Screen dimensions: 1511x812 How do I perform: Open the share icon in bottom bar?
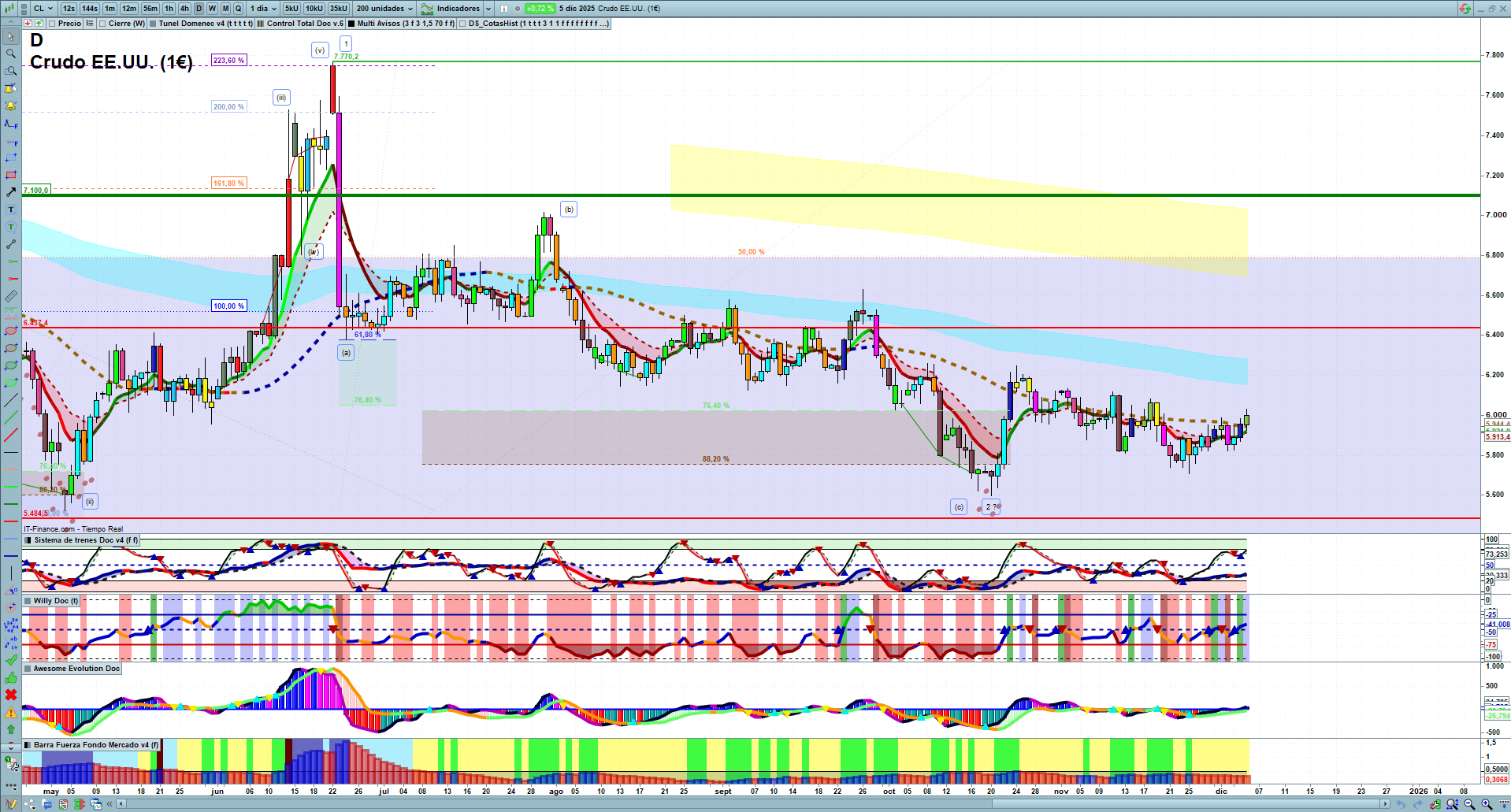(x=31, y=804)
